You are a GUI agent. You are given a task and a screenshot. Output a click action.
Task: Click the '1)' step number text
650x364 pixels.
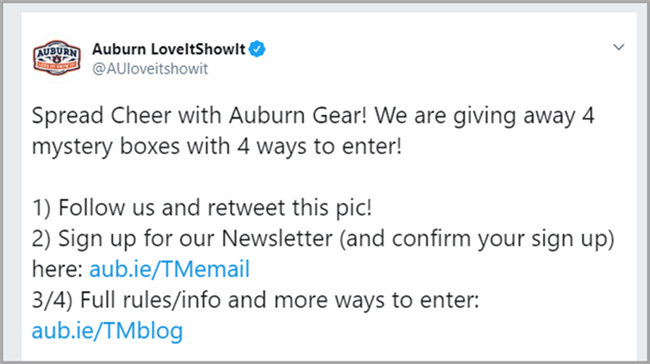tap(41, 208)
